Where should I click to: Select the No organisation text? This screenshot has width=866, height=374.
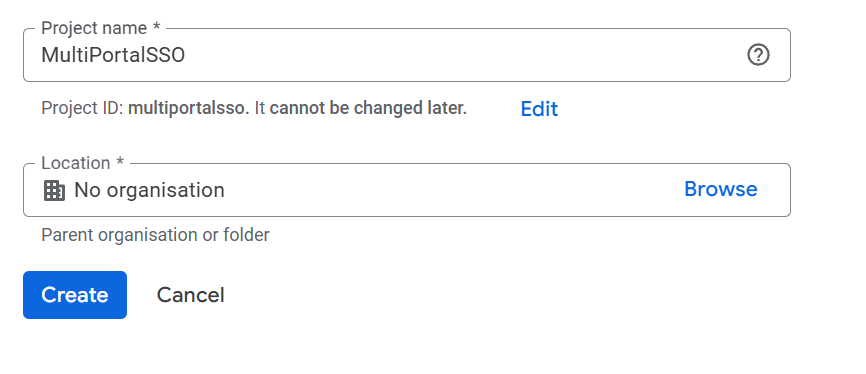149,190
